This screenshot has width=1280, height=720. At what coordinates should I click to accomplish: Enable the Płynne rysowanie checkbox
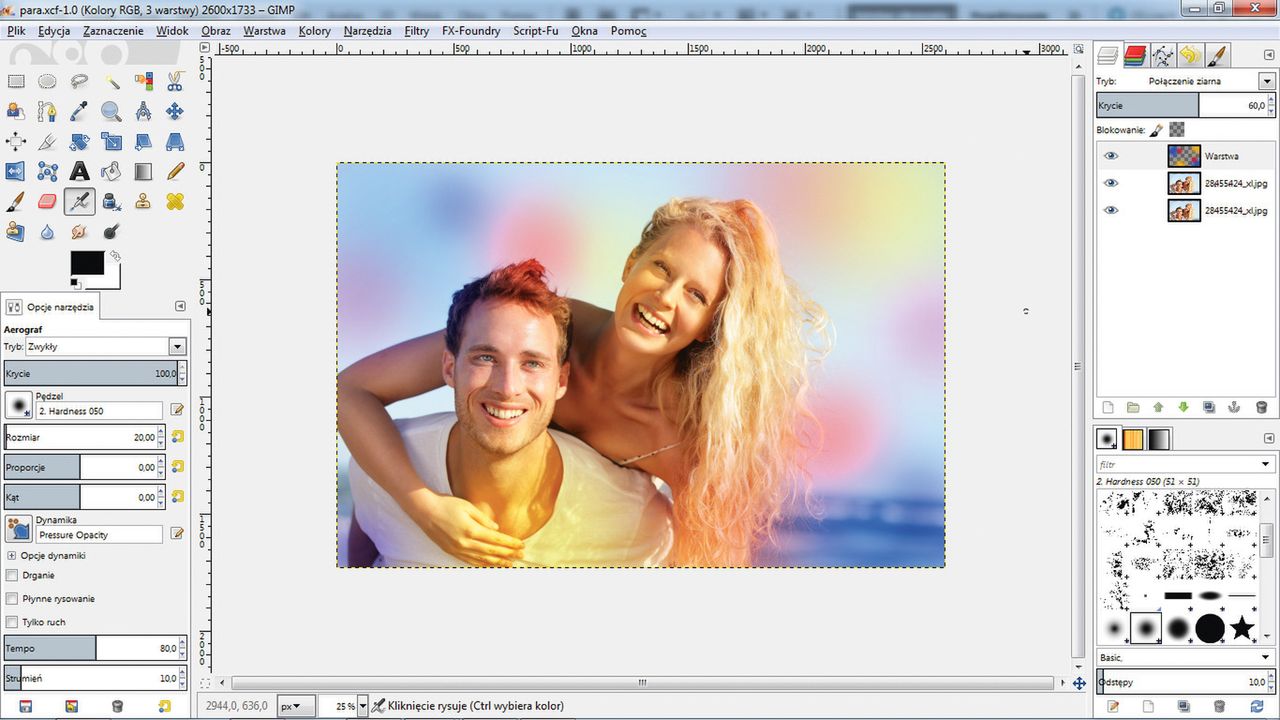pyautogui.click(x=12, y=598)
